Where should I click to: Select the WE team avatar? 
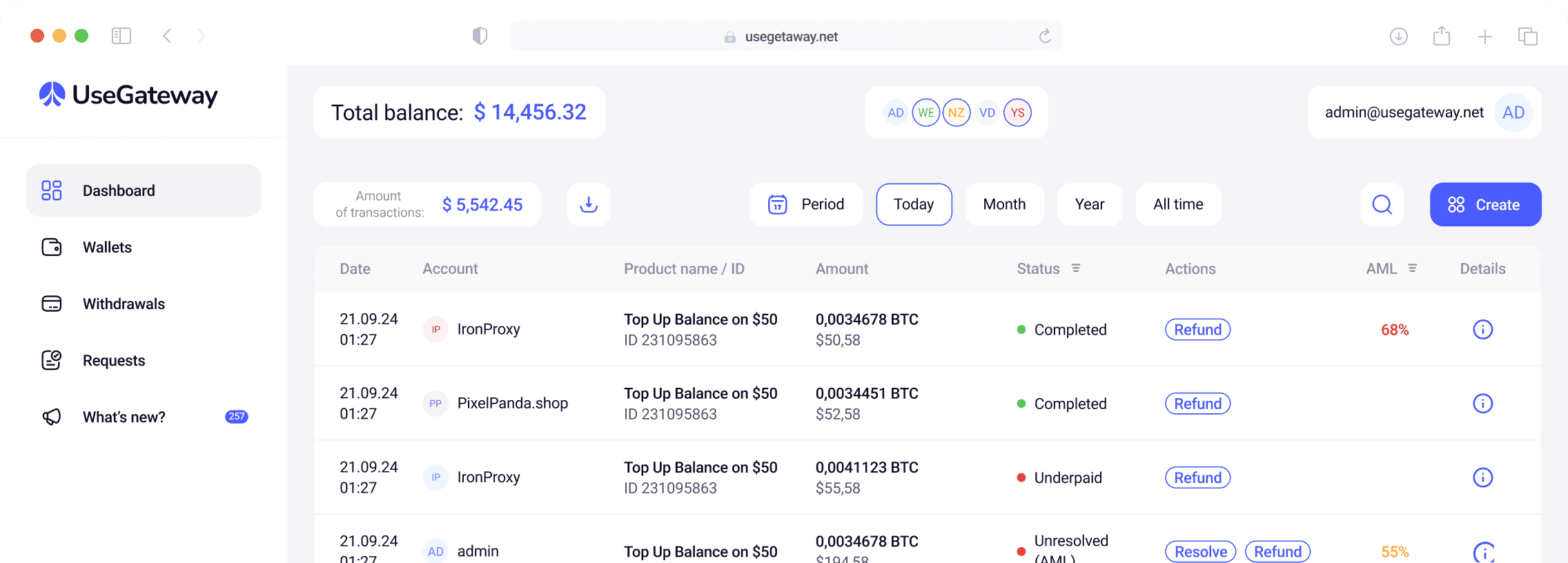pos(926,112)
